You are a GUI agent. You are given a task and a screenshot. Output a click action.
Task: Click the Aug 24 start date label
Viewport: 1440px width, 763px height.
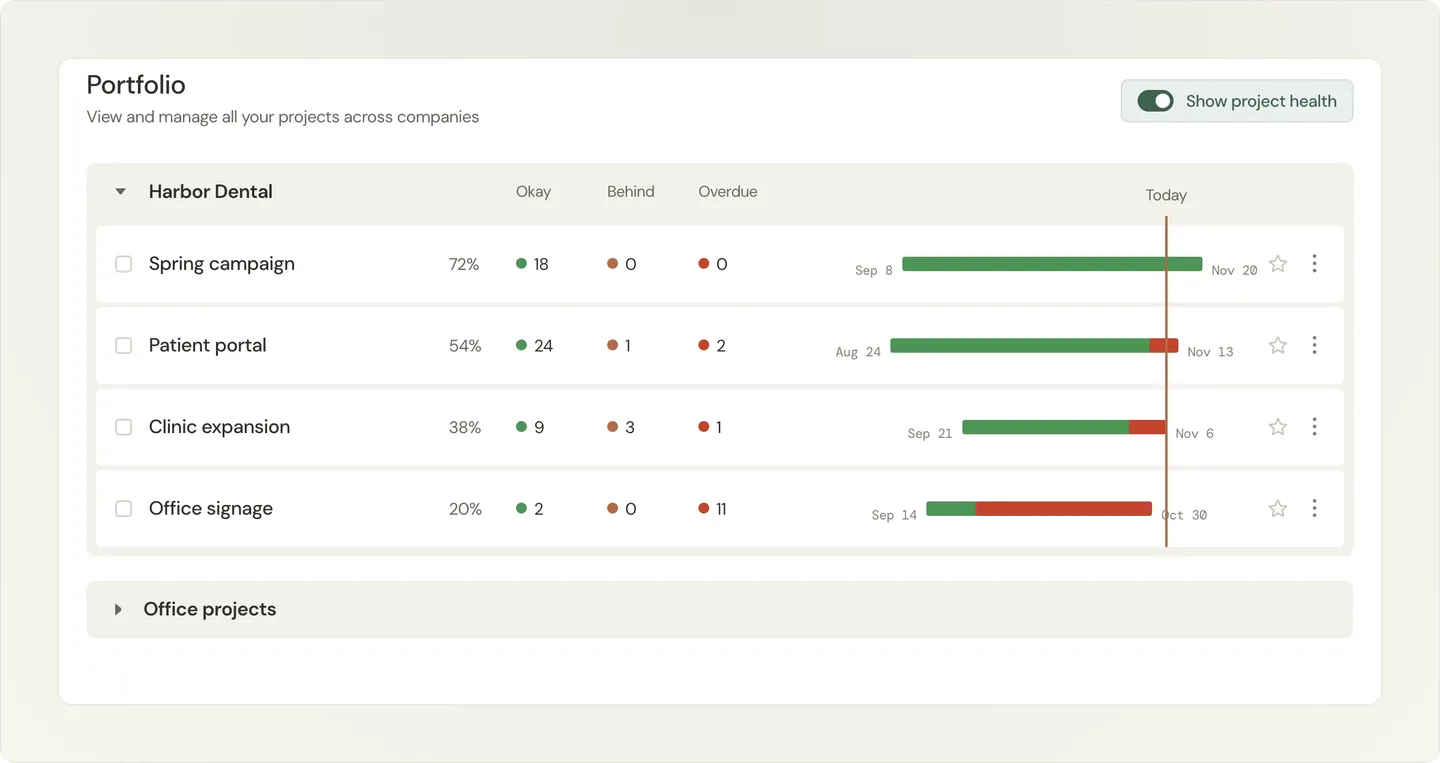coord(858,352)
